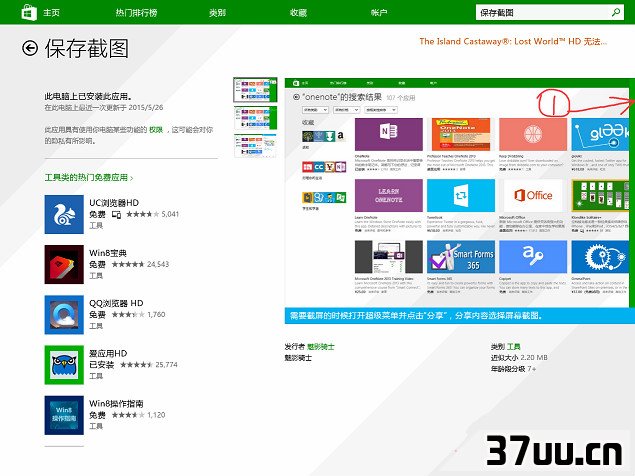
Task: Open the Win8宝典 app icon
Action: click(x=64, y=264)
